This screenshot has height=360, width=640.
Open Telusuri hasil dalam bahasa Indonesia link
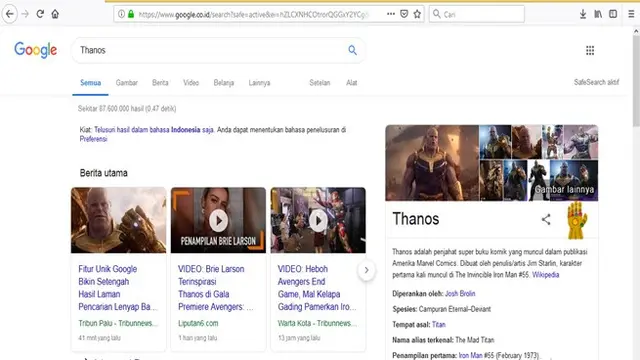154,130
